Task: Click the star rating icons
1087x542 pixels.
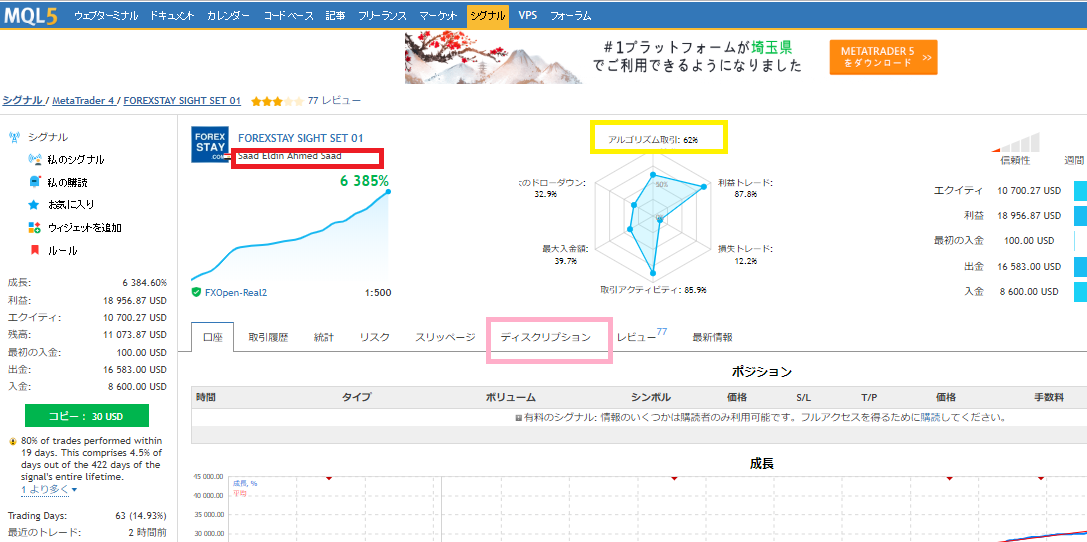Action: point(277,101)
